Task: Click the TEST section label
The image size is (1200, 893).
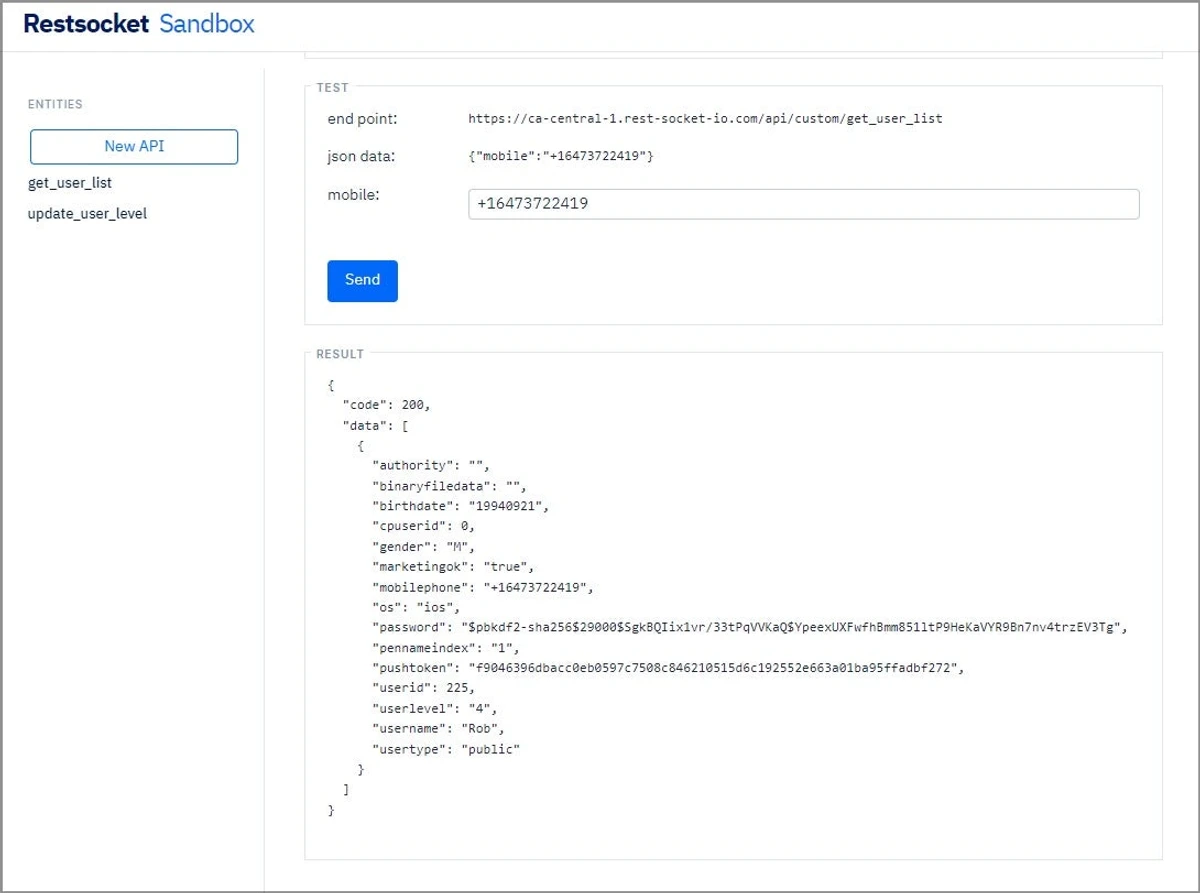Action: point(333,88)
